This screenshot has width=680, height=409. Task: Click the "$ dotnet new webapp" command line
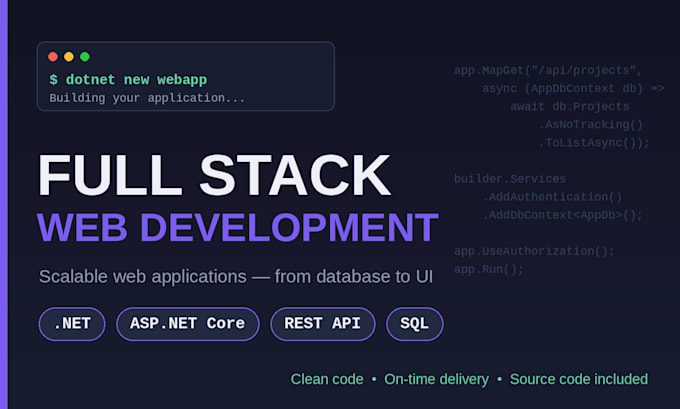[128, 80]
